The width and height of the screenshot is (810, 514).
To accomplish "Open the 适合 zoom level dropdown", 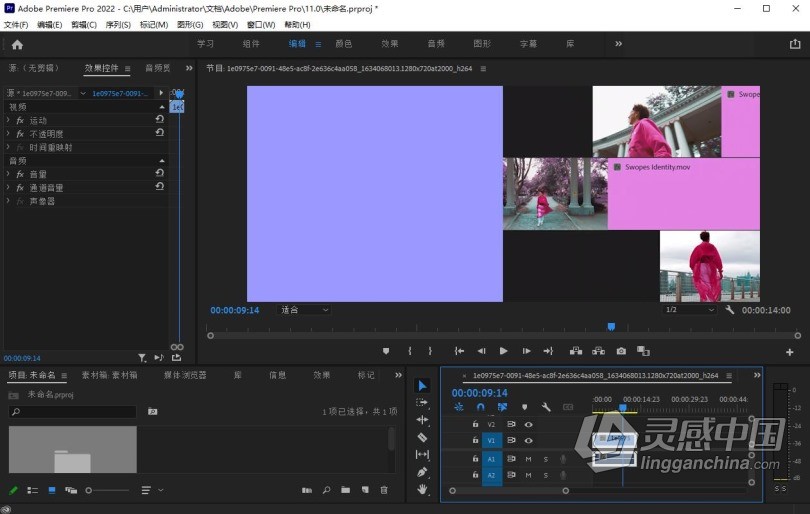I will [304, 310].
